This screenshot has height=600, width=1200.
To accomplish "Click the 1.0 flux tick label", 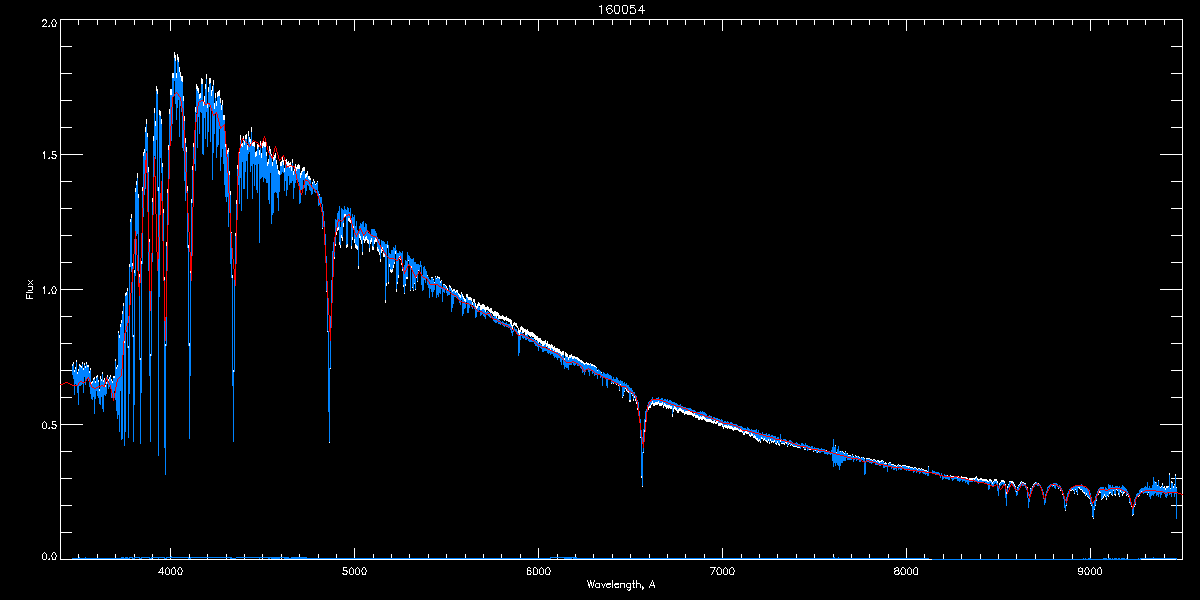I will point(48,290).
